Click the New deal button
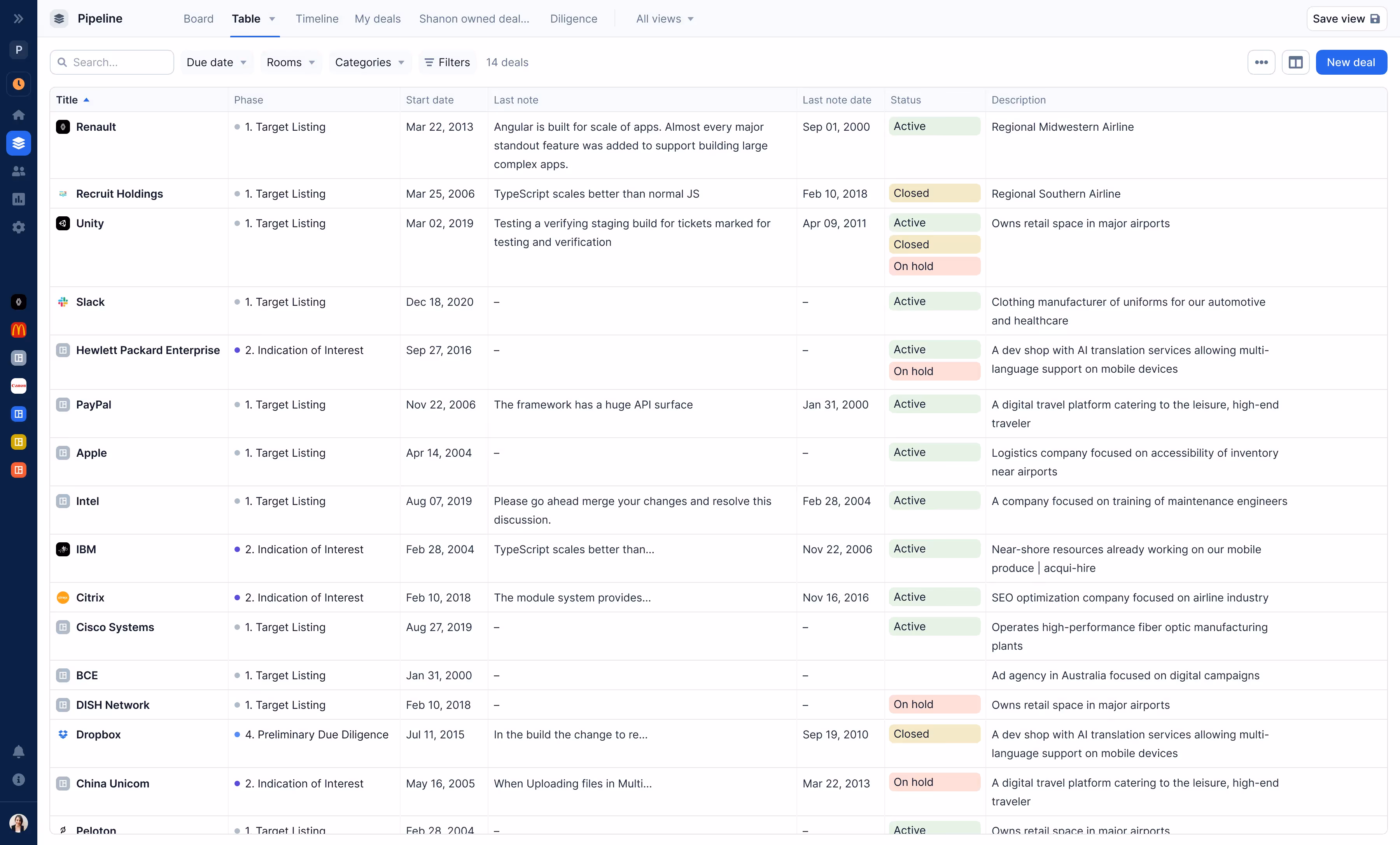Screen dimensions: 1400x845 click(x=1351, y=63)
